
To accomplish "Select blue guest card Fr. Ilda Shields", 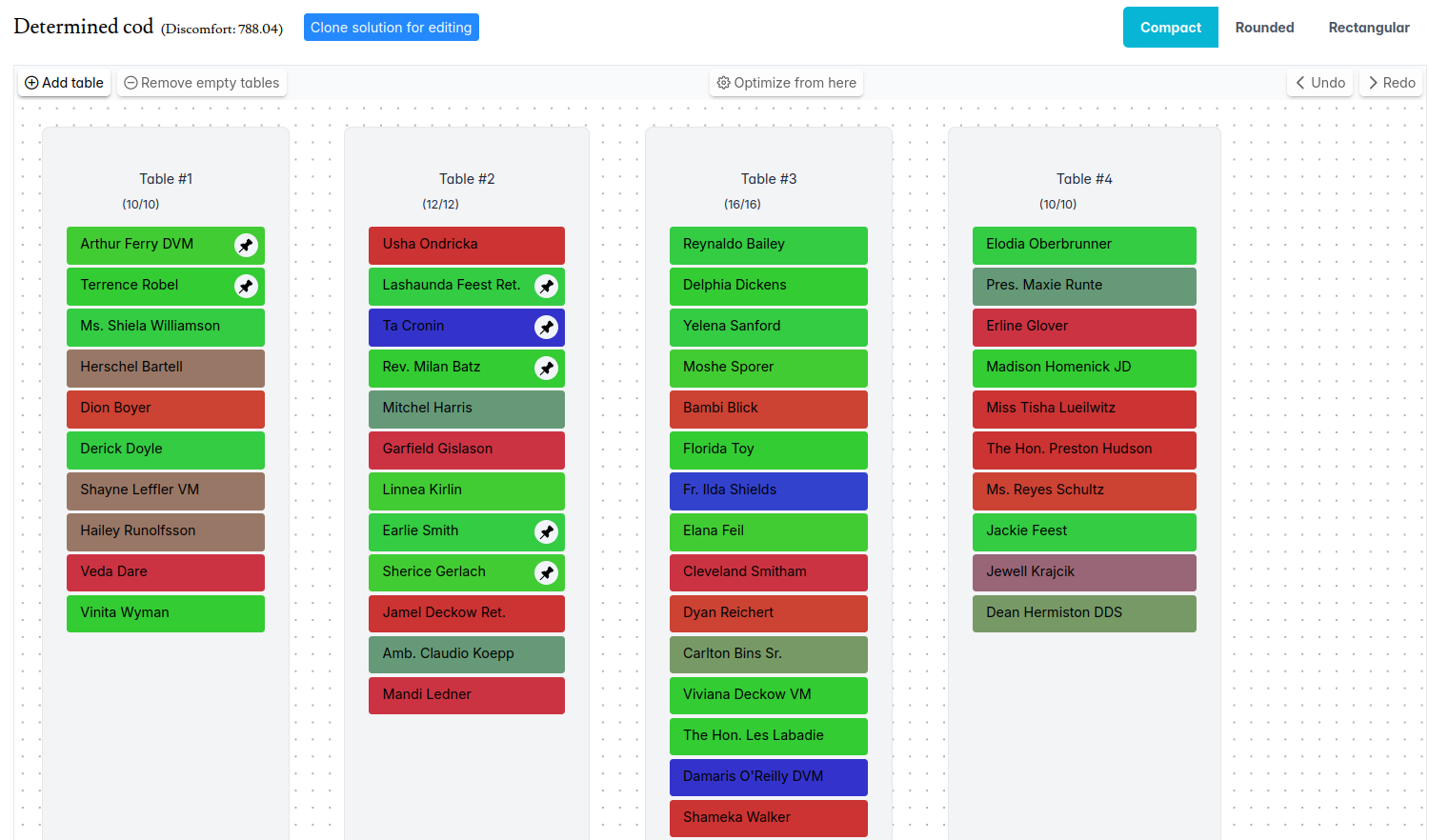I will [x=768, y=490].
